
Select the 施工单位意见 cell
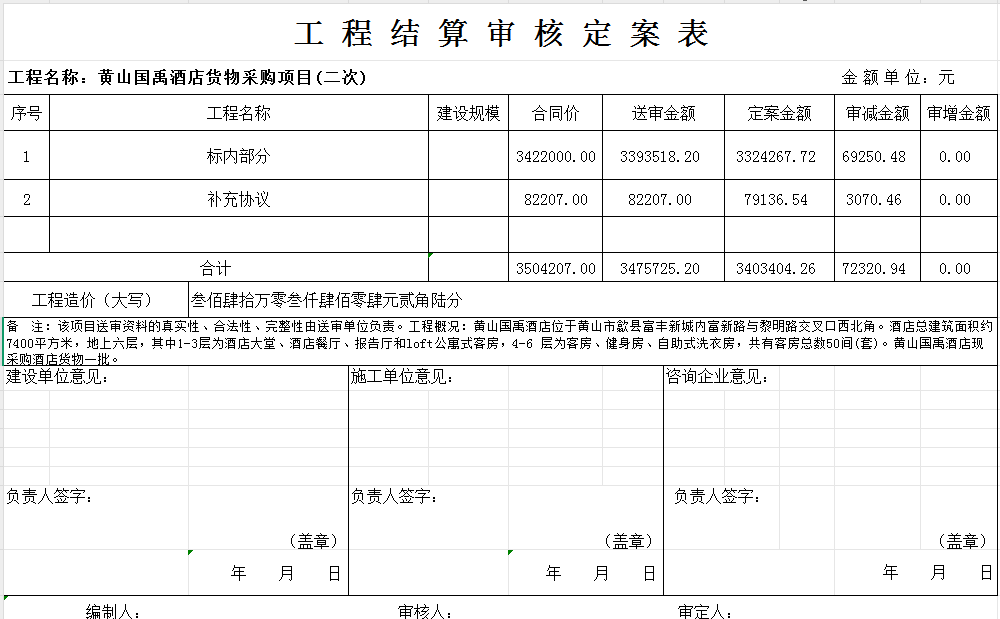(x=403, y=377)
